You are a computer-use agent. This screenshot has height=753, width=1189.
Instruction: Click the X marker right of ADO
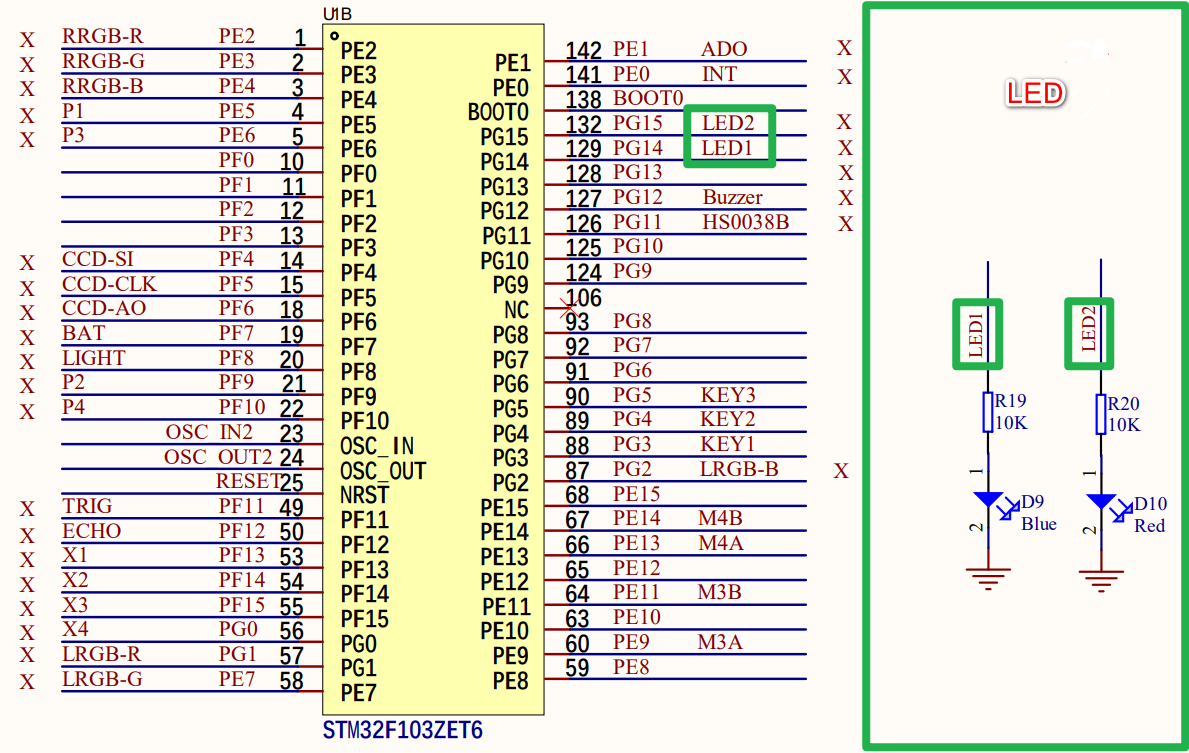[x=844, y=49]
